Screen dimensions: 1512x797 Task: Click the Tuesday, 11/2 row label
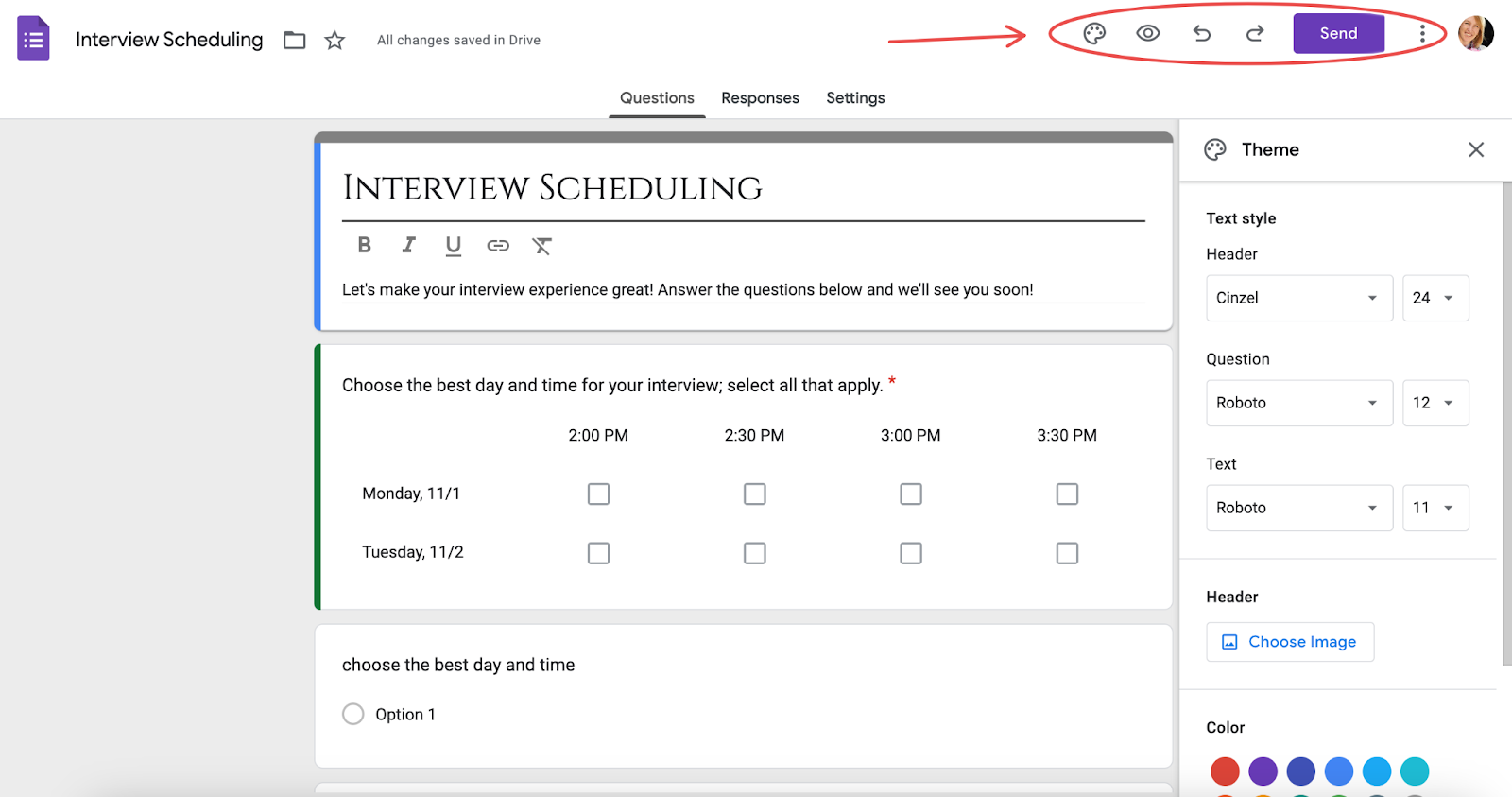pos(413,552)
